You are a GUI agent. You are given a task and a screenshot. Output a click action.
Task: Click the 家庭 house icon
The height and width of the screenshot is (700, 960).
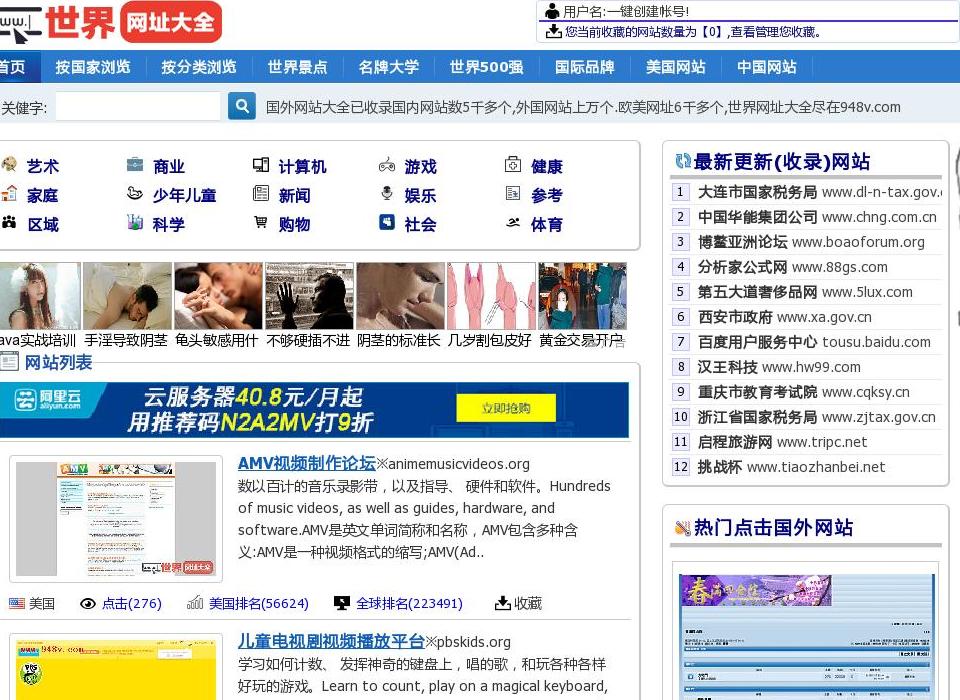(x=9, y=194)
